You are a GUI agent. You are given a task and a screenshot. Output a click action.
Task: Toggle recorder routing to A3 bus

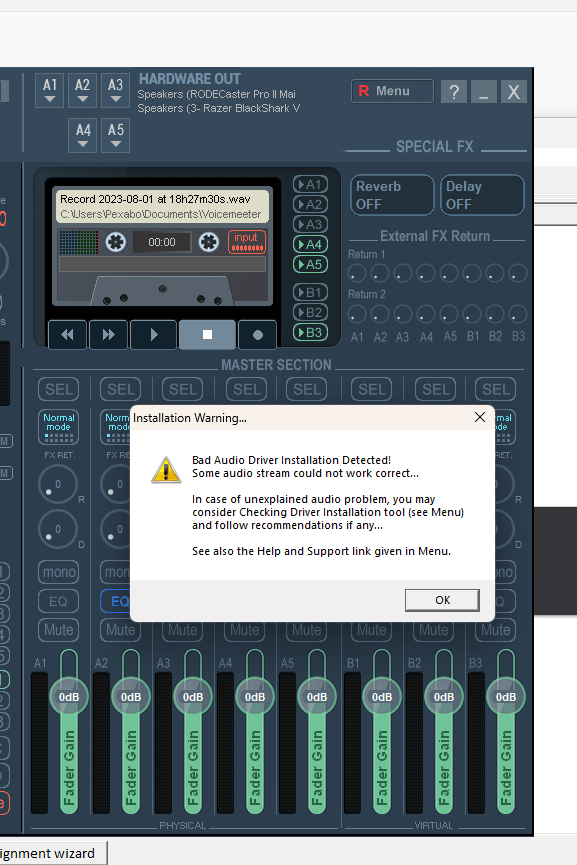(311, 225)
